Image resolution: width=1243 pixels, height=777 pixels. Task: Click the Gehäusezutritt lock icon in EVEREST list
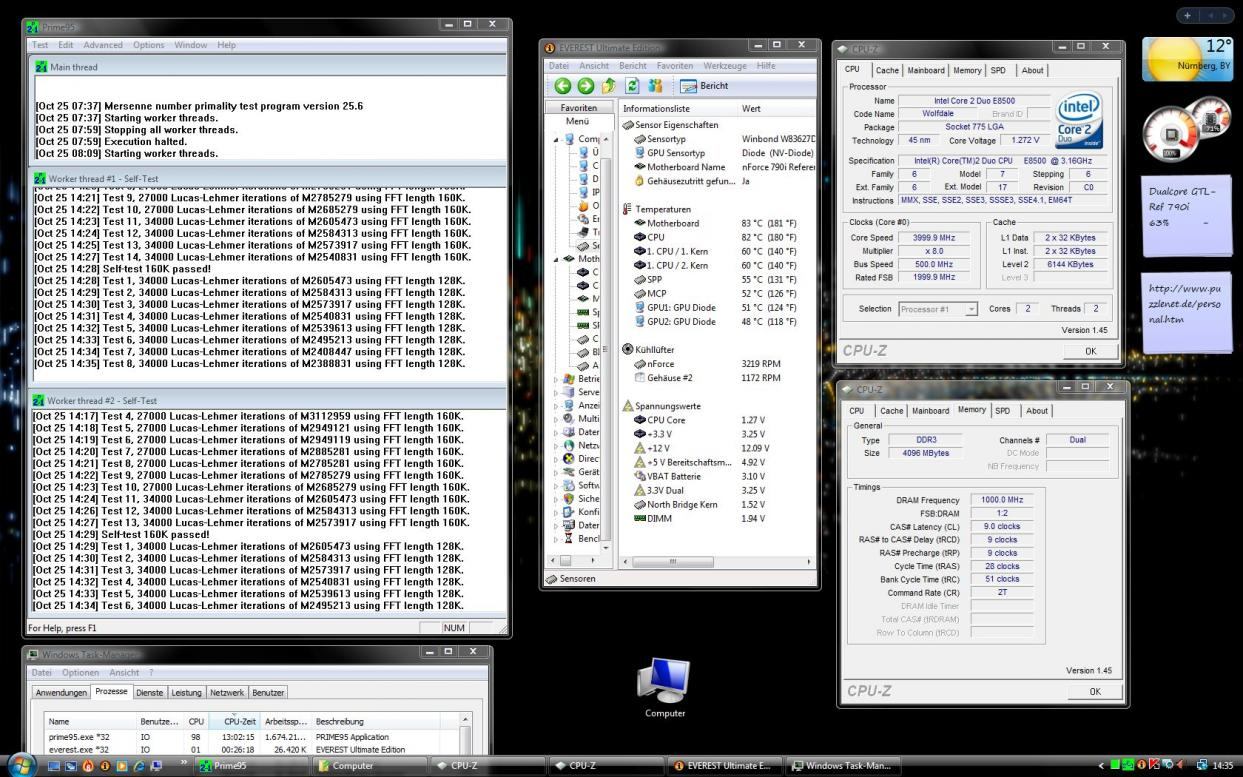tap(639, 181)
